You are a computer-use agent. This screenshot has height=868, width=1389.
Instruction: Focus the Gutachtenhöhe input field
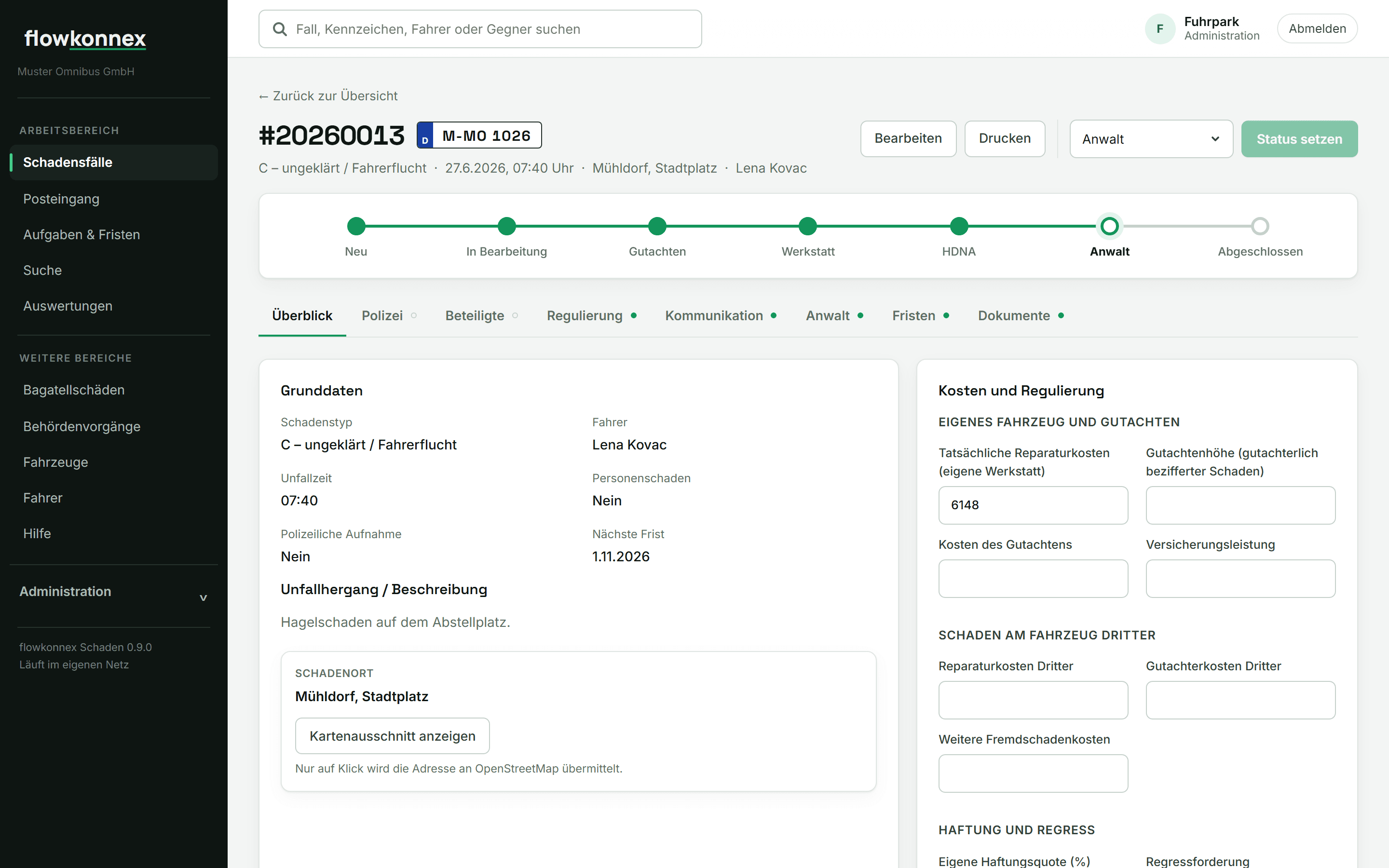click(x=1240, y=505)
